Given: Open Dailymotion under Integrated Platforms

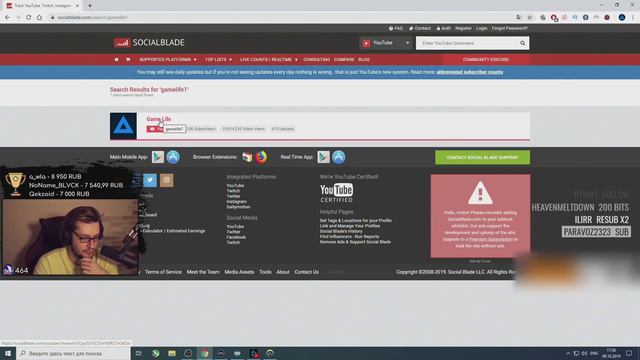Looking at the screenshot, I should [238, 207].
